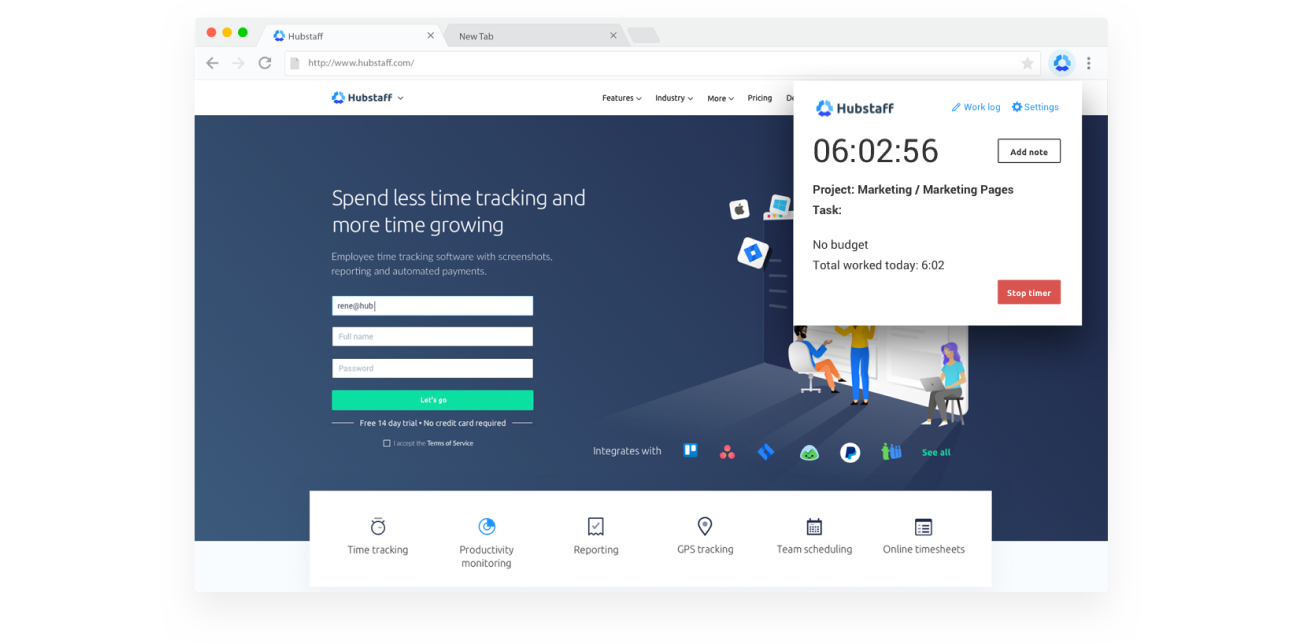Screen dimensions: 1304x644
Task: Open the extension Settings link
Action: pos(1035,107)
